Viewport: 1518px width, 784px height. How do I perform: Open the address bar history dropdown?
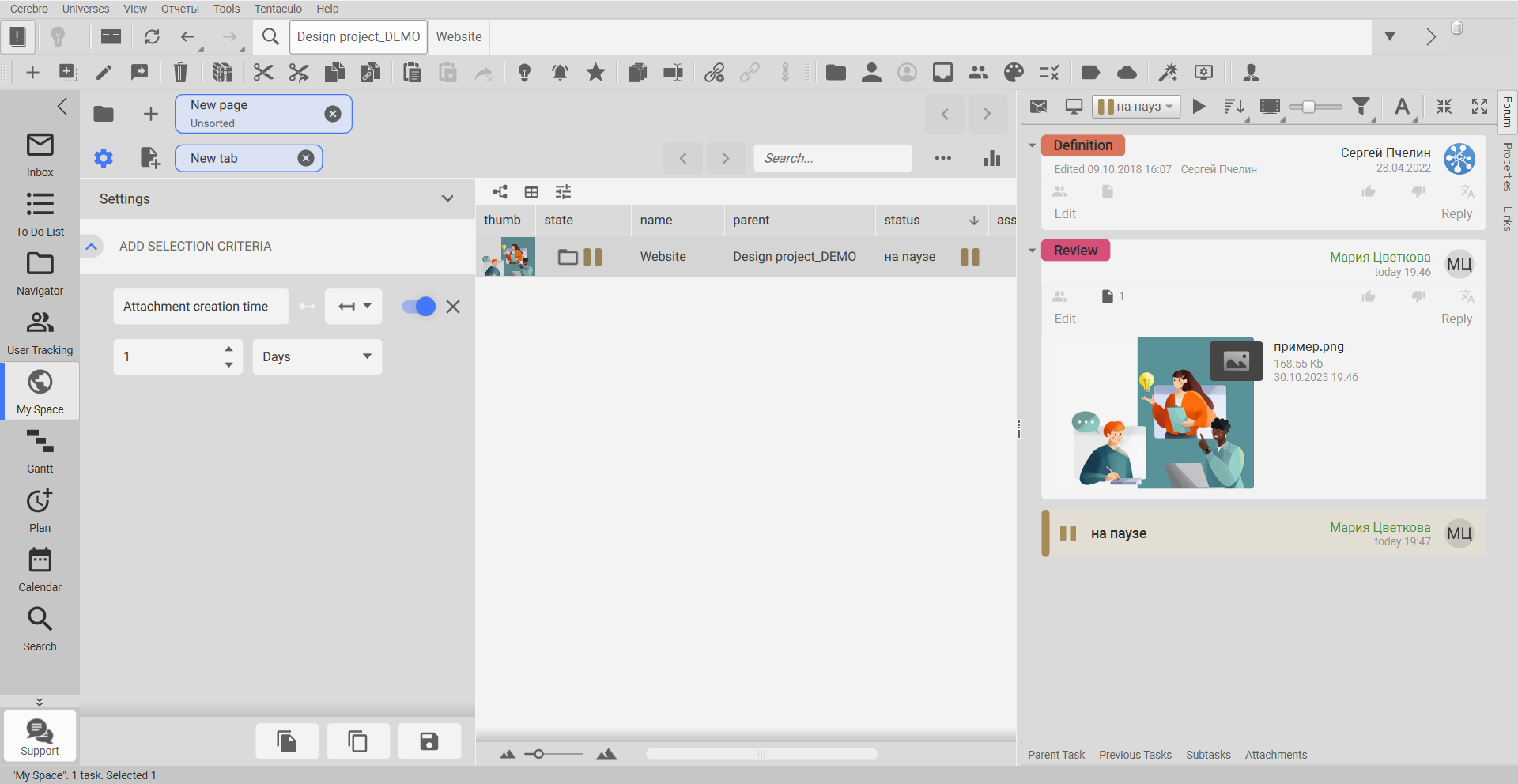(1390, 36)
